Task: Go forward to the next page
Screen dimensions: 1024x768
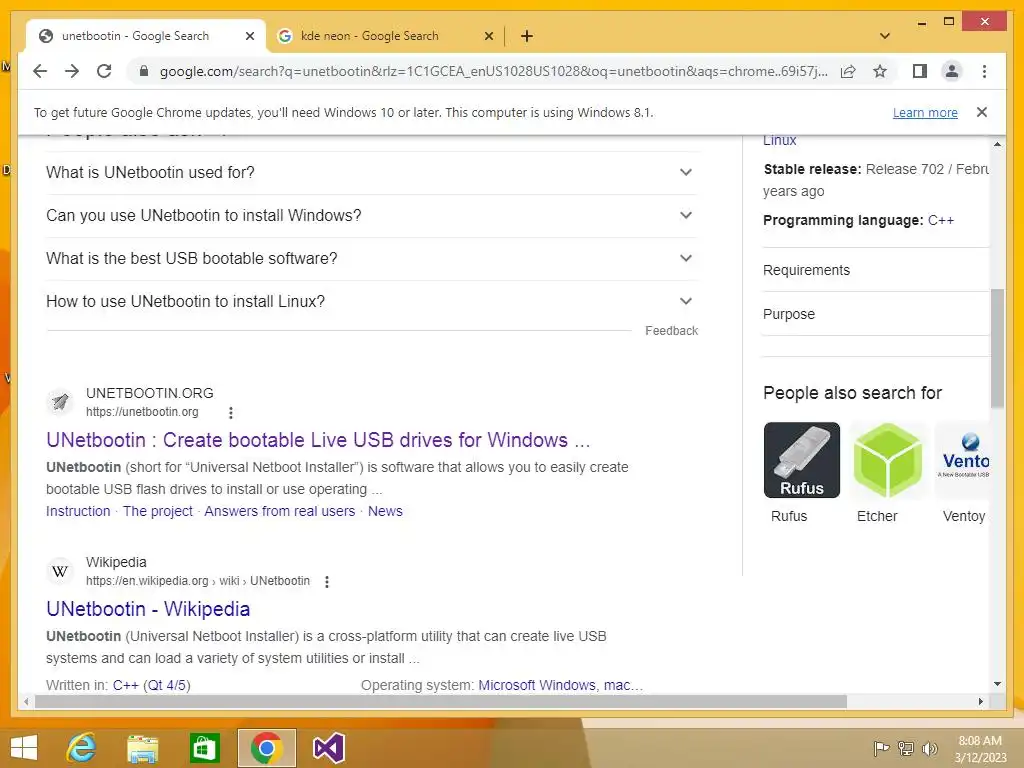Action: coord(72,71)
